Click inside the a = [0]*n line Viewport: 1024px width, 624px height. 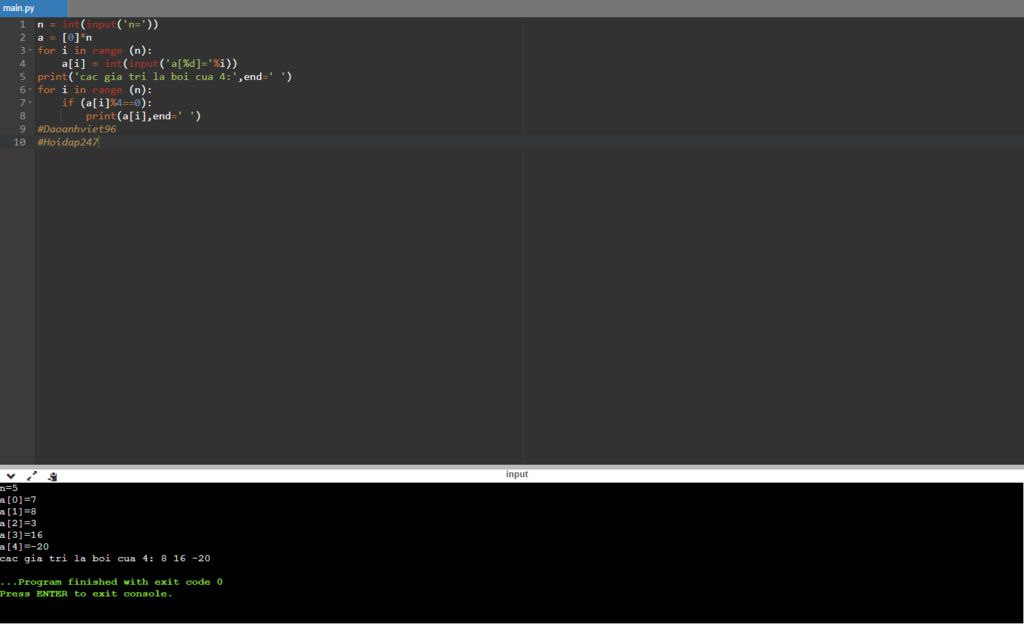coord(64,37)
